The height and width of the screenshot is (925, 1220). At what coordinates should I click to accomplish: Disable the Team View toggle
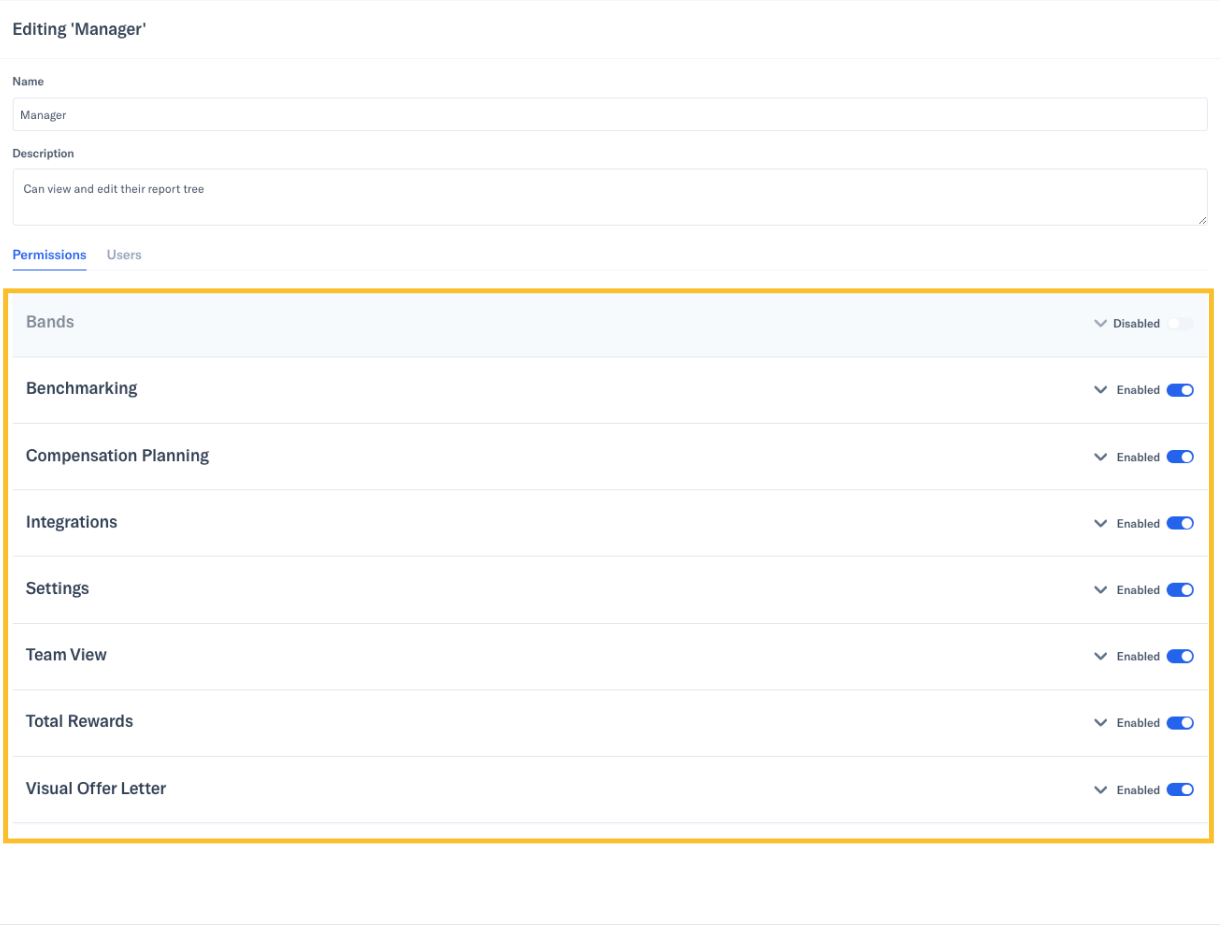point(1180,656)
